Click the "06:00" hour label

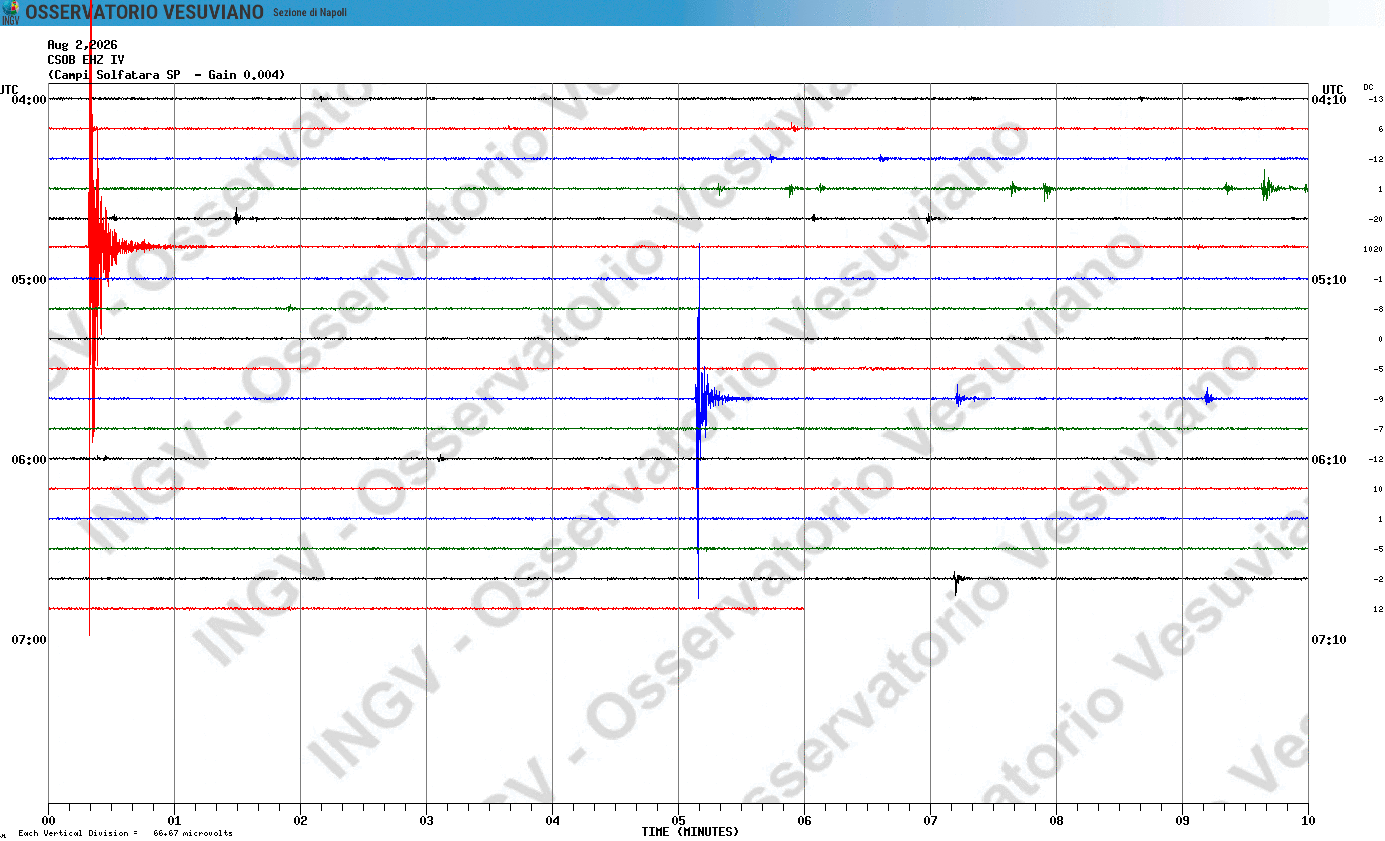pyautogui.click(x=29, y=460)
